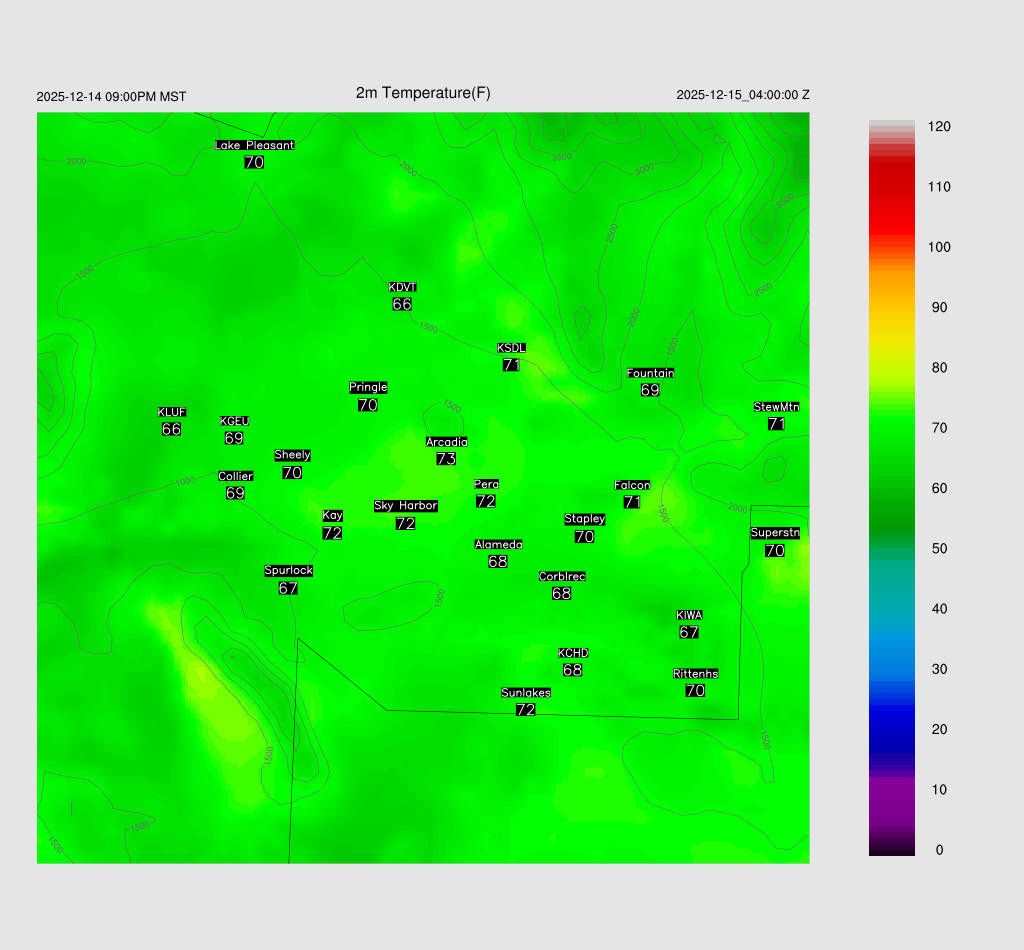
Task: Click the MST local timestamp text
Action: [111, 97]
